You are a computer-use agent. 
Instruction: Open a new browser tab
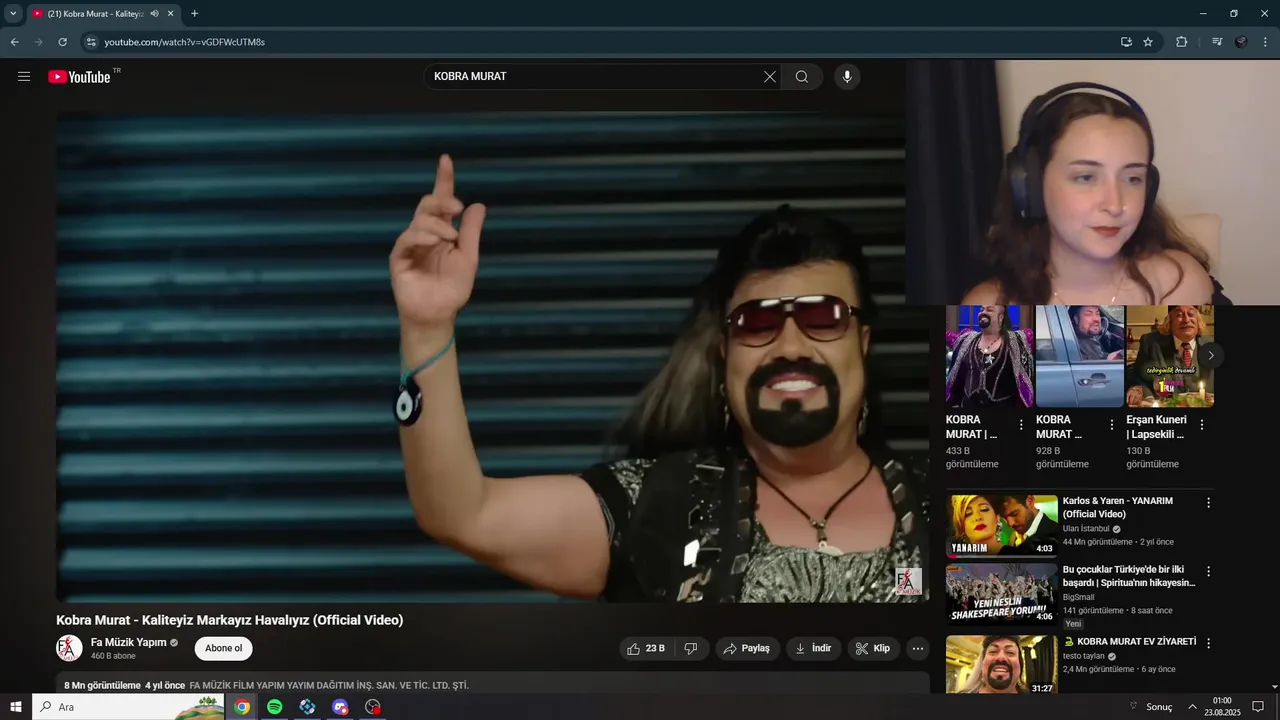pos(194,14)
